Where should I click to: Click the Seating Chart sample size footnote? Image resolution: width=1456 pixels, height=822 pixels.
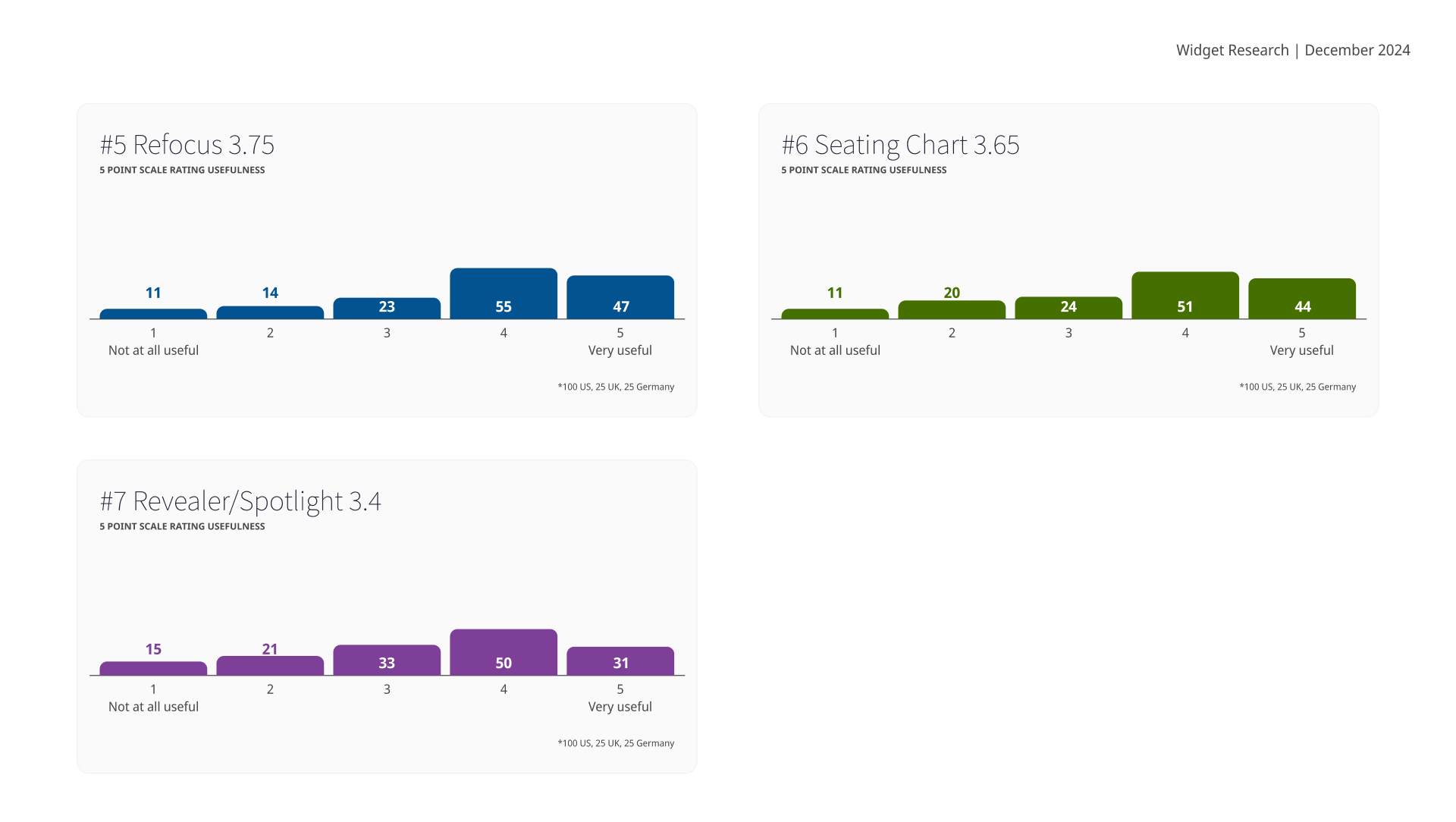click(1298, 387)
